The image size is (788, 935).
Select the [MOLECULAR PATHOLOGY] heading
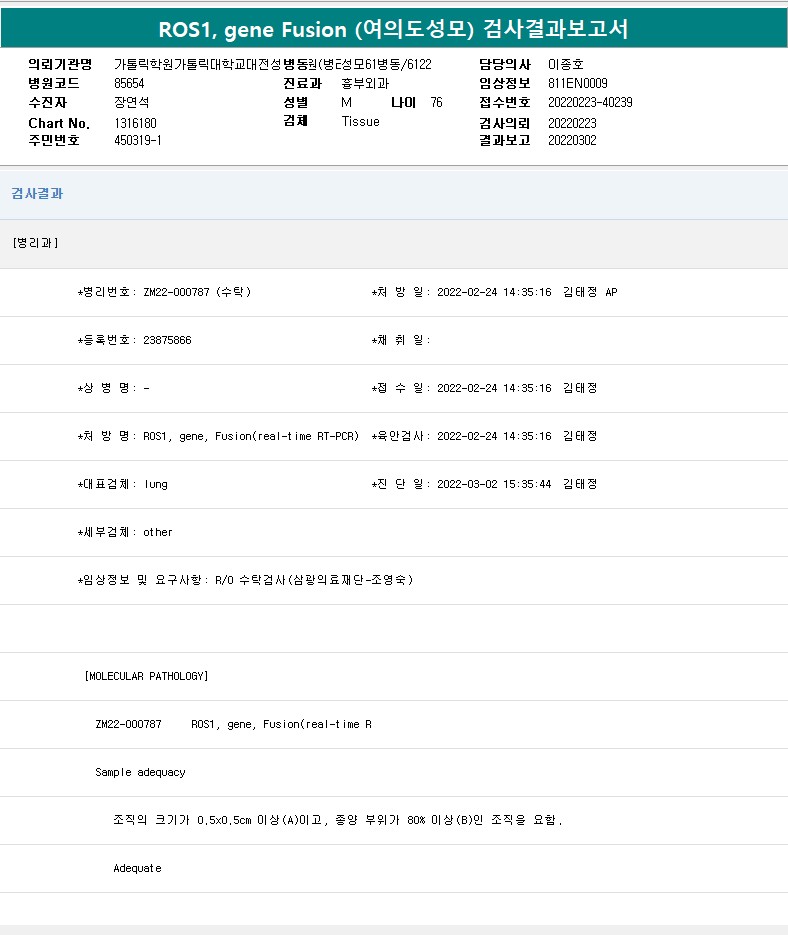pyautogui.click(x=146, y=676)
